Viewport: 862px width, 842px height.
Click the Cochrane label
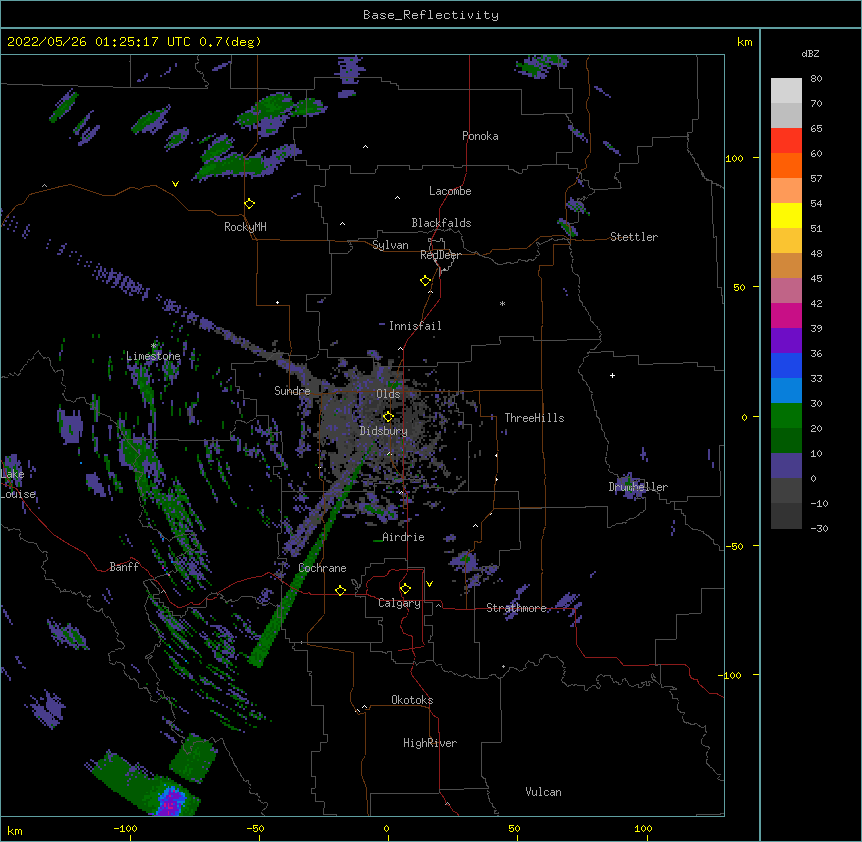pyautogui.click(x=322, y=568)
